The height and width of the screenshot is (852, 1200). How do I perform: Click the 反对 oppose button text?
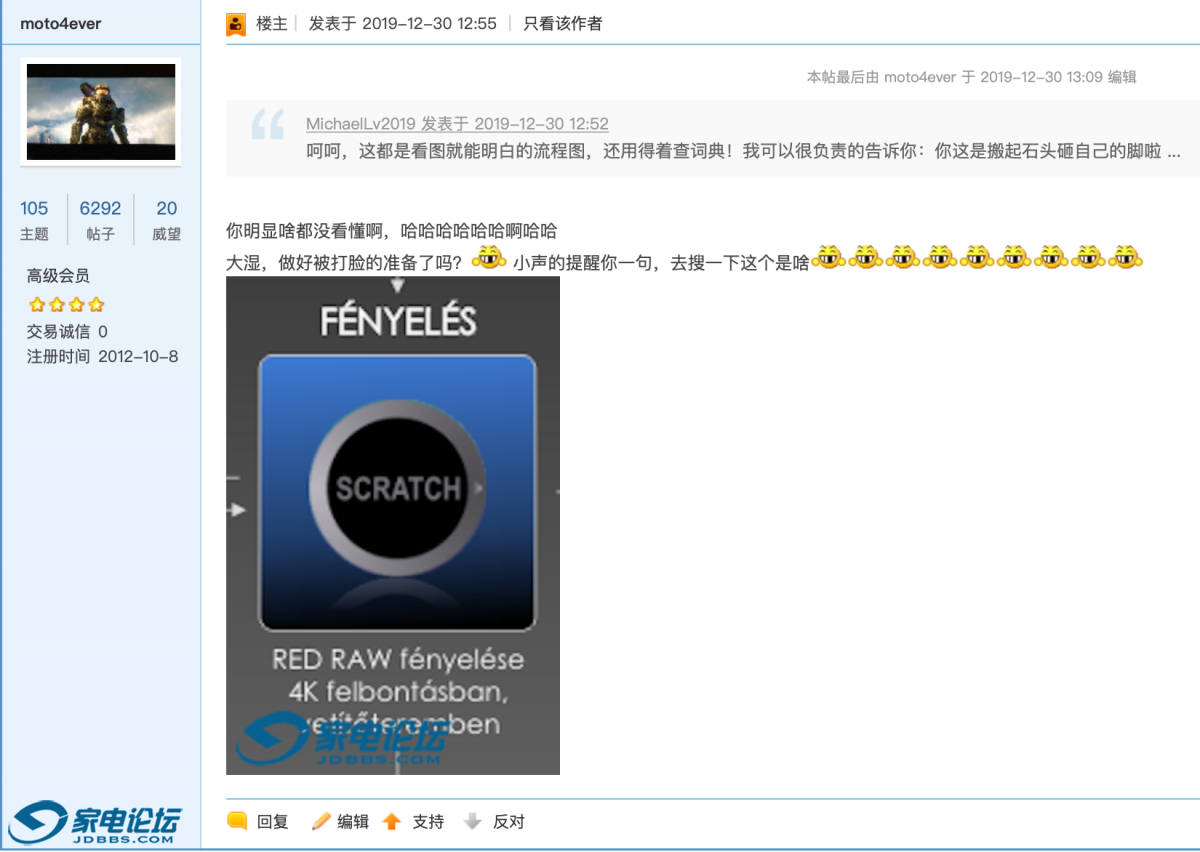(509, 821)
